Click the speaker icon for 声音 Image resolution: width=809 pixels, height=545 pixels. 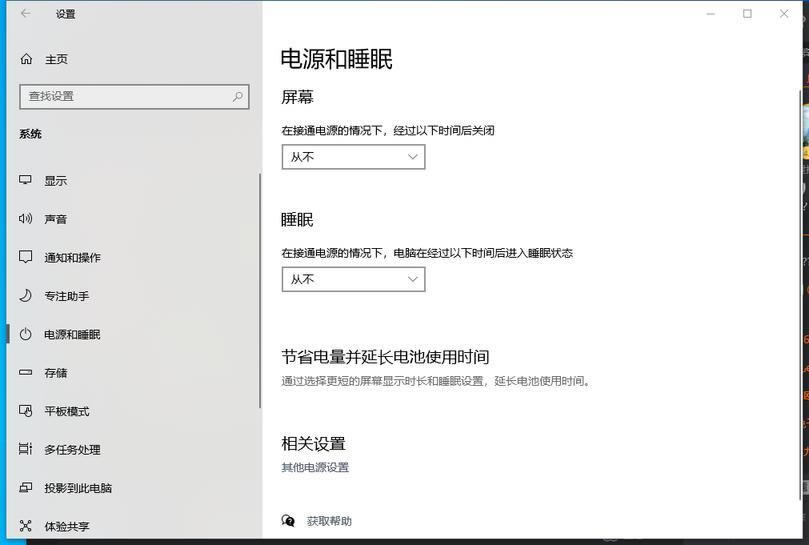[x=25, y=218]
